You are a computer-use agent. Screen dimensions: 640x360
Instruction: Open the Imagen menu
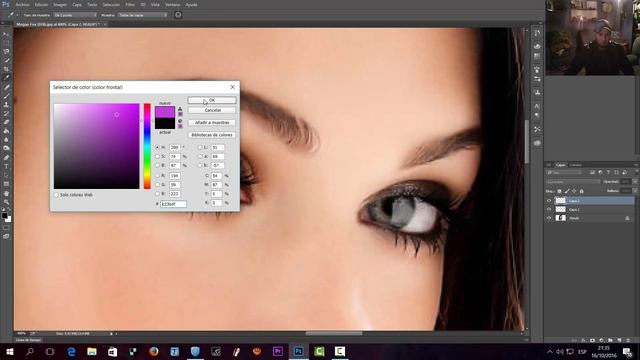click(x=60, y=5)
